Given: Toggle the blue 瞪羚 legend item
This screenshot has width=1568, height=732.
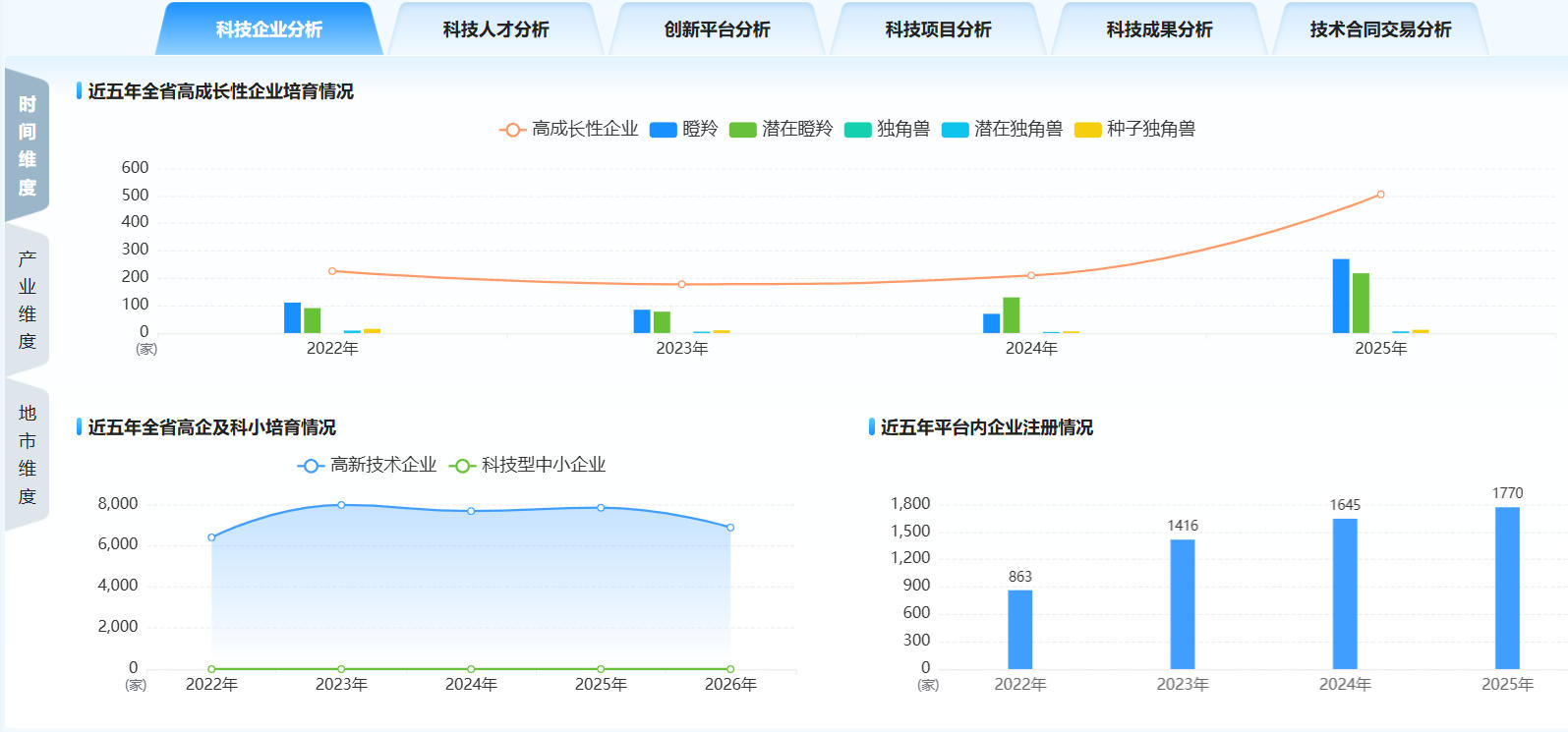Looking at the screenshot, I should pos(684,130).
